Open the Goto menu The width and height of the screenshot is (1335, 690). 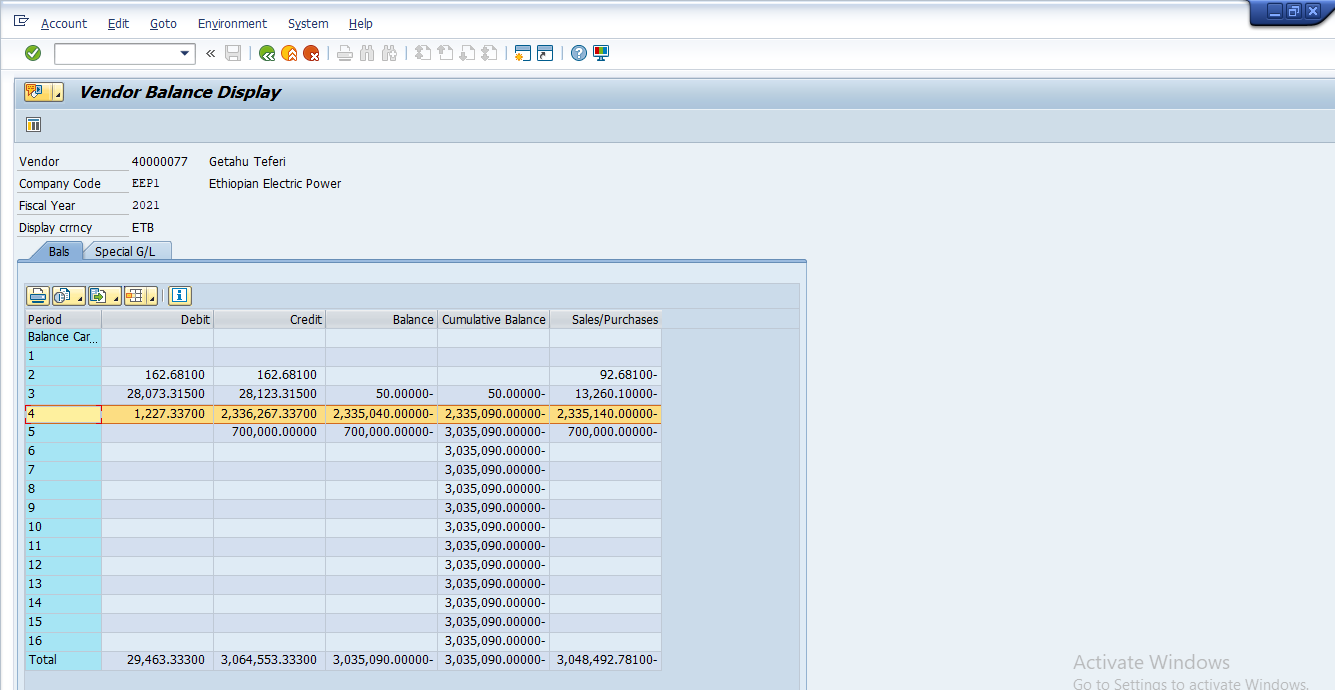point(163,23)
